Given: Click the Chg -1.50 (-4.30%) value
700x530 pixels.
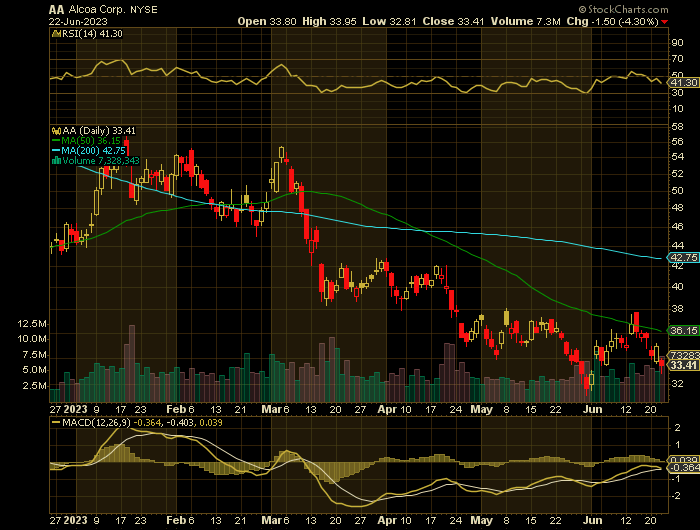Looking at the screenshot, I should pyautogui.click(x=613, y=21).
